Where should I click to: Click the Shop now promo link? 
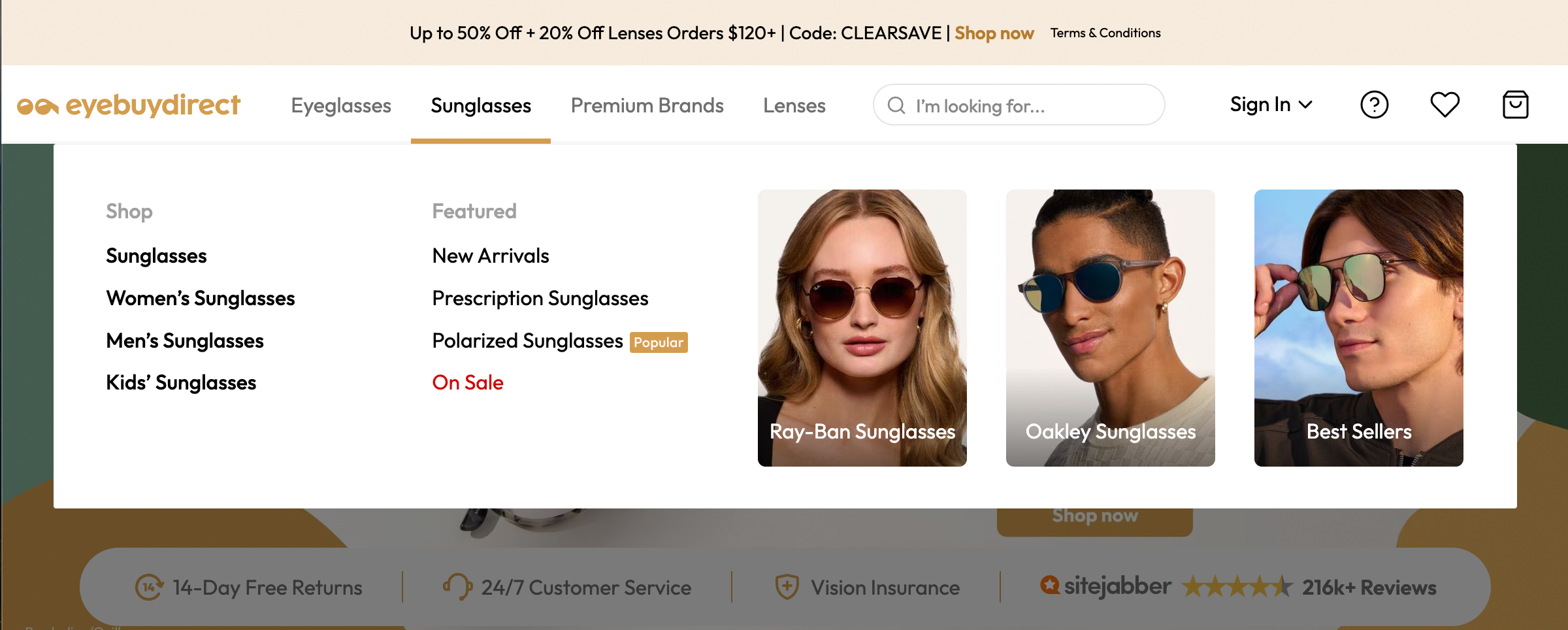[993, 33]
